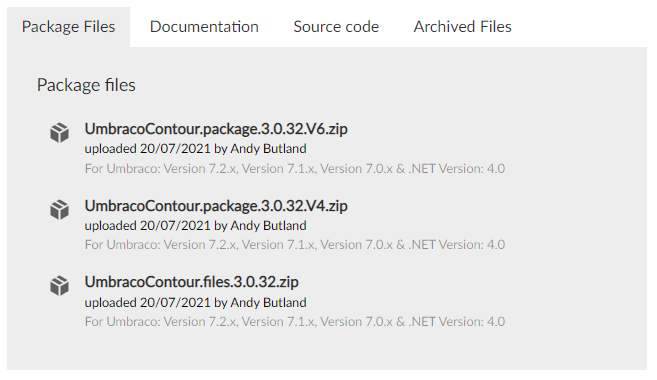Screen dimensions: 657x380
Task: Download UmbracoContour.package.3.0.32.V4.zip
Action: click(216, 206)
